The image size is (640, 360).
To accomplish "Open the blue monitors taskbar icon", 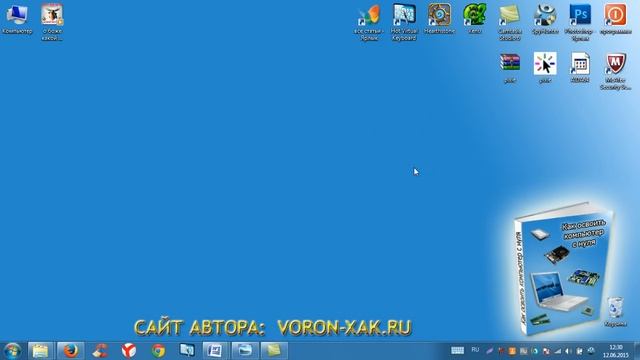I will (187, 351).
